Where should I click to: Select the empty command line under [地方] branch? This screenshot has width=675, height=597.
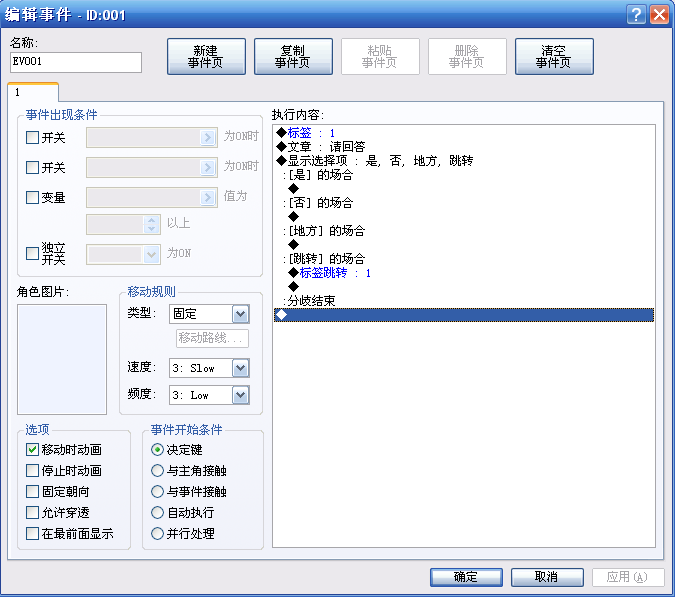click(x=464, y=244)
